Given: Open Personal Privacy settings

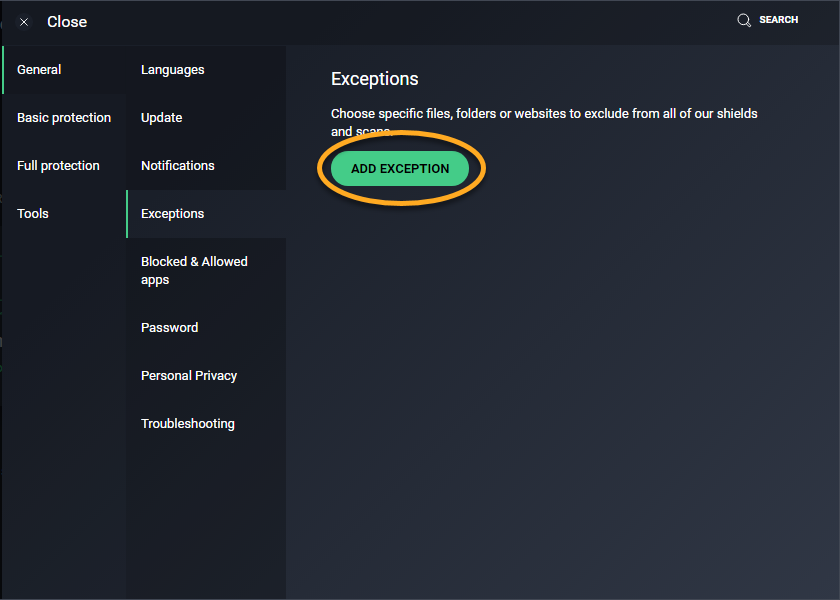Looking at the screenshot, I should (189, 376).
